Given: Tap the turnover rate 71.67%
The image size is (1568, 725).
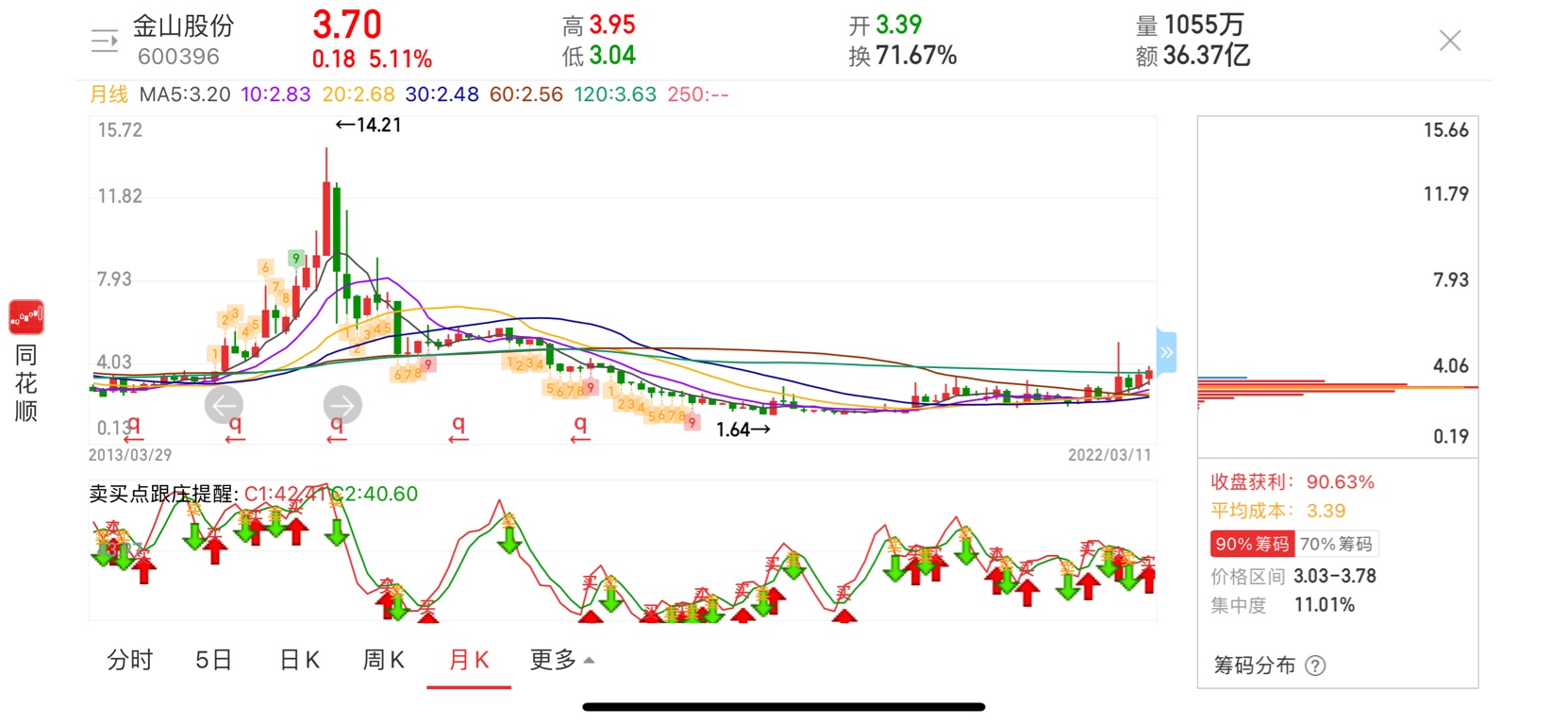Looking at the screenshot, I should coord(916,56).
